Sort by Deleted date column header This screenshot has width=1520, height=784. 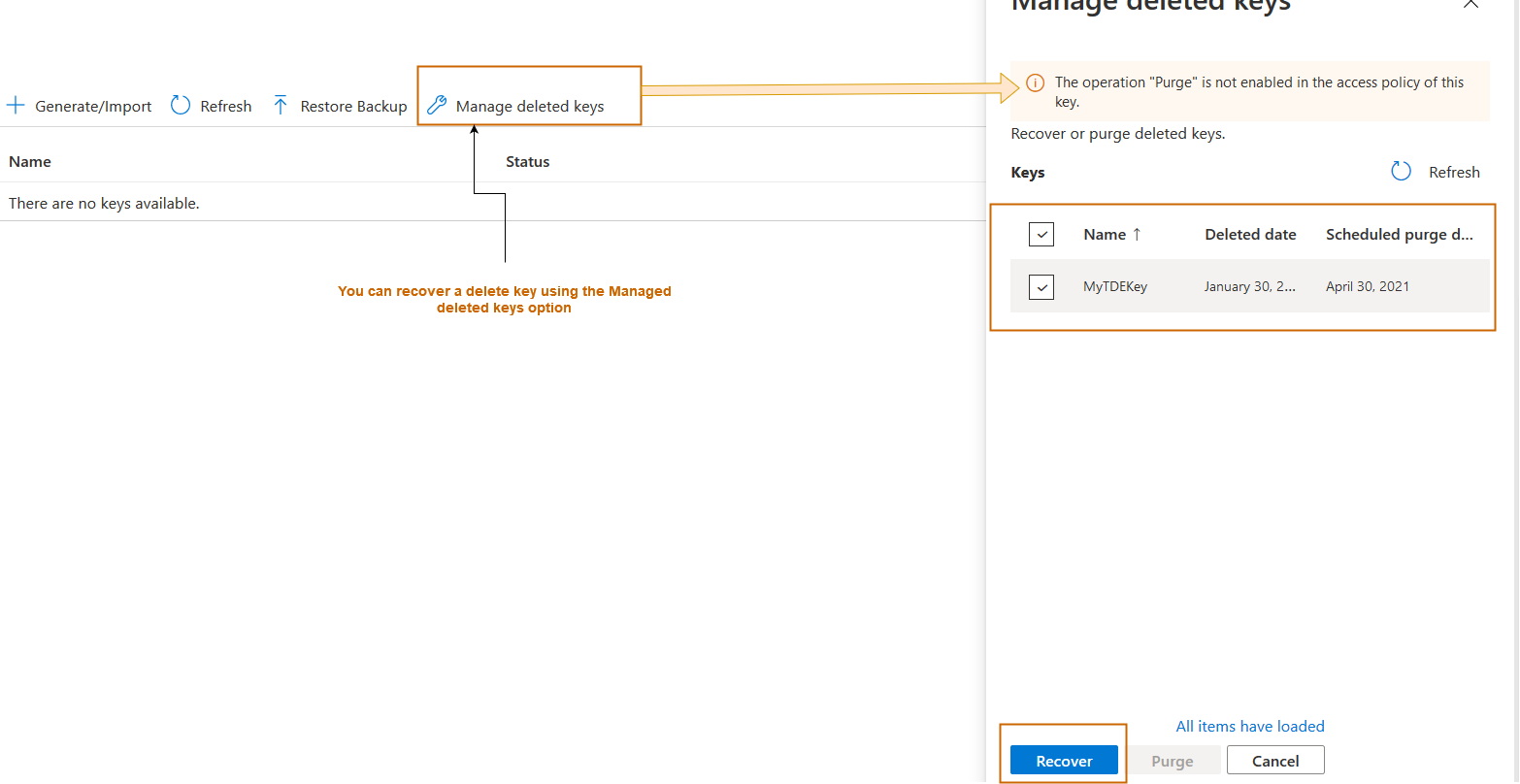pos(1250,234)
